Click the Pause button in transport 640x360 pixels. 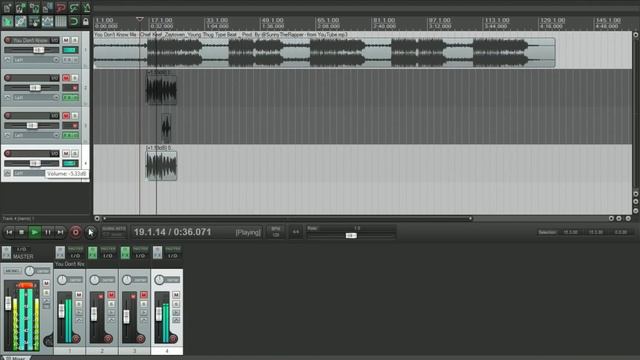(x=48, y=232)
